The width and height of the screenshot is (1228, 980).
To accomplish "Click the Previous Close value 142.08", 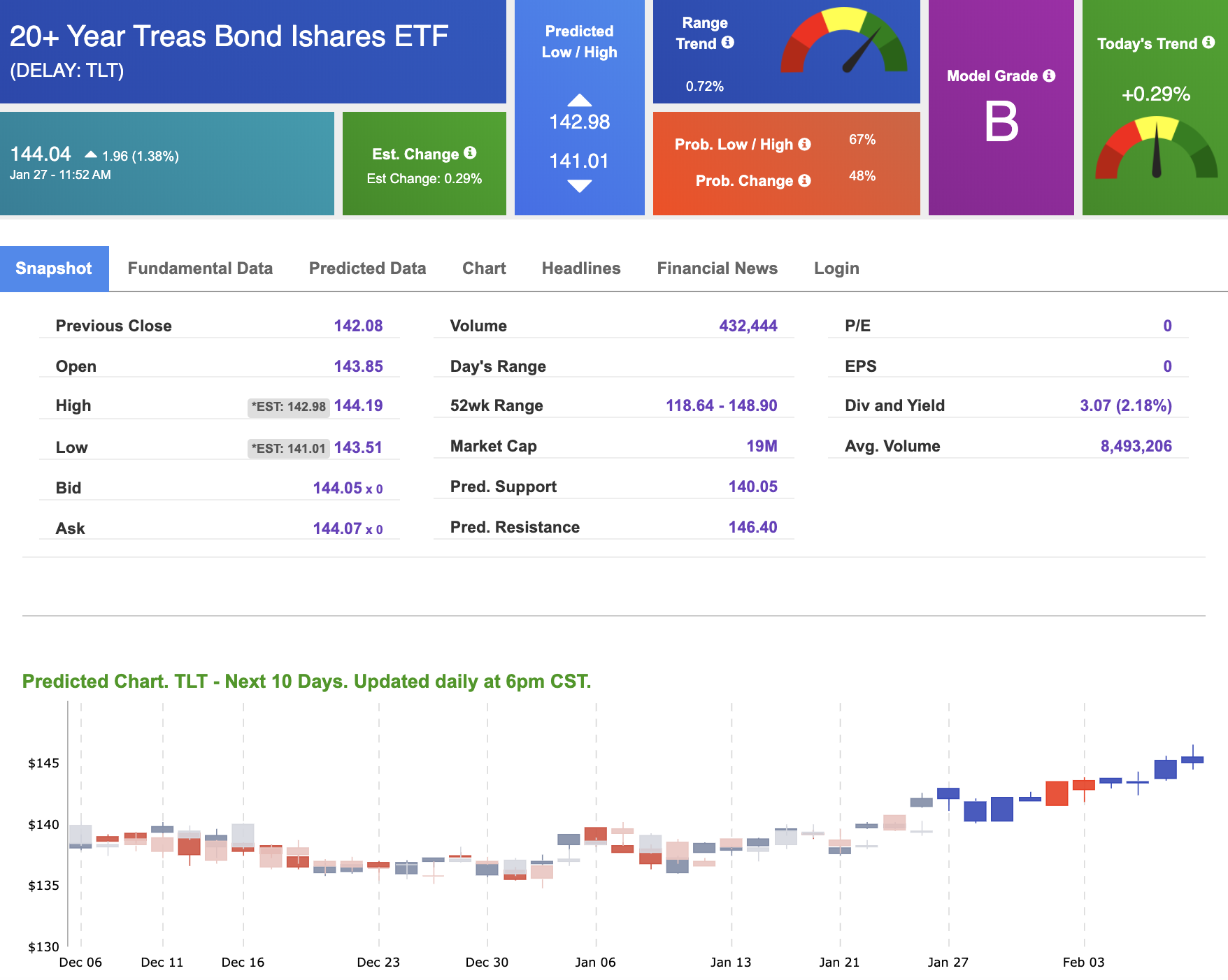I will (358, 326).
